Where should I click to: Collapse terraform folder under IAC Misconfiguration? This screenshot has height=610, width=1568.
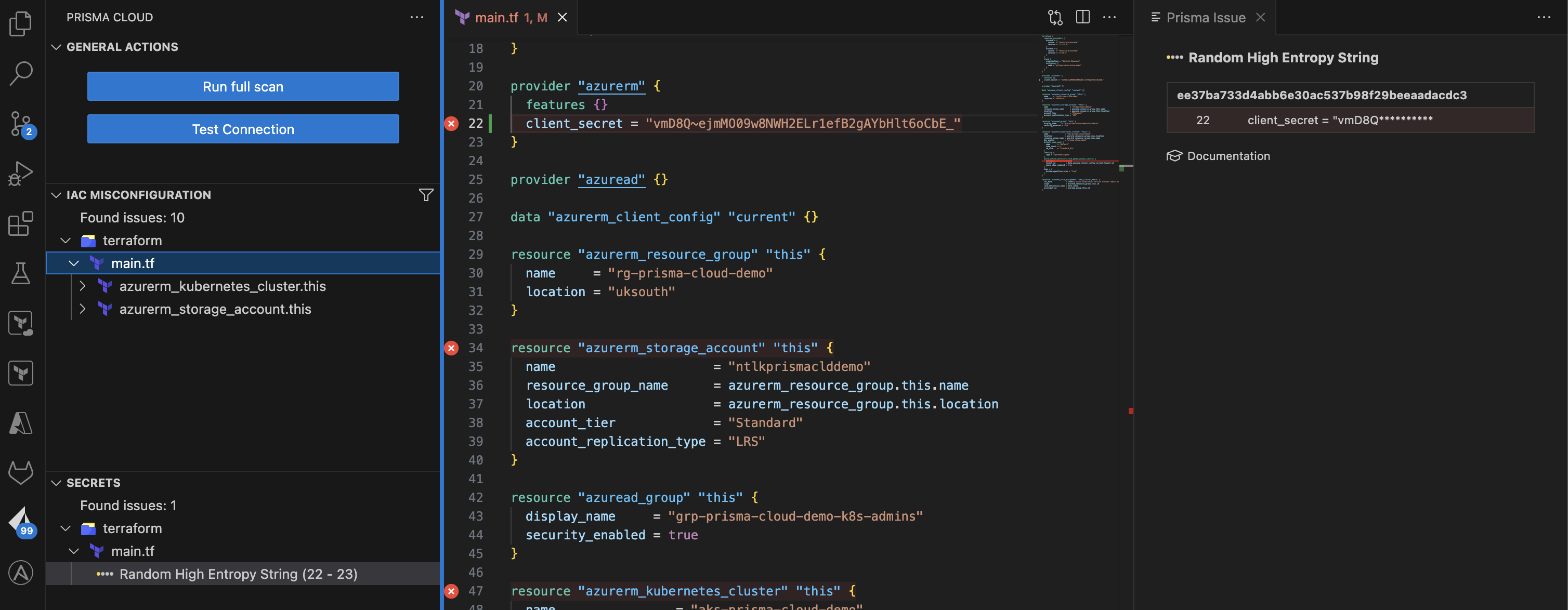[65, 240]
